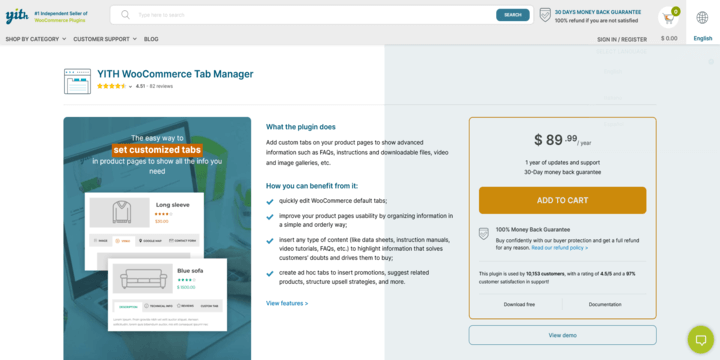720x360 pixels.
Task: Click the 82 reviews link
Action: coord(161,86)
